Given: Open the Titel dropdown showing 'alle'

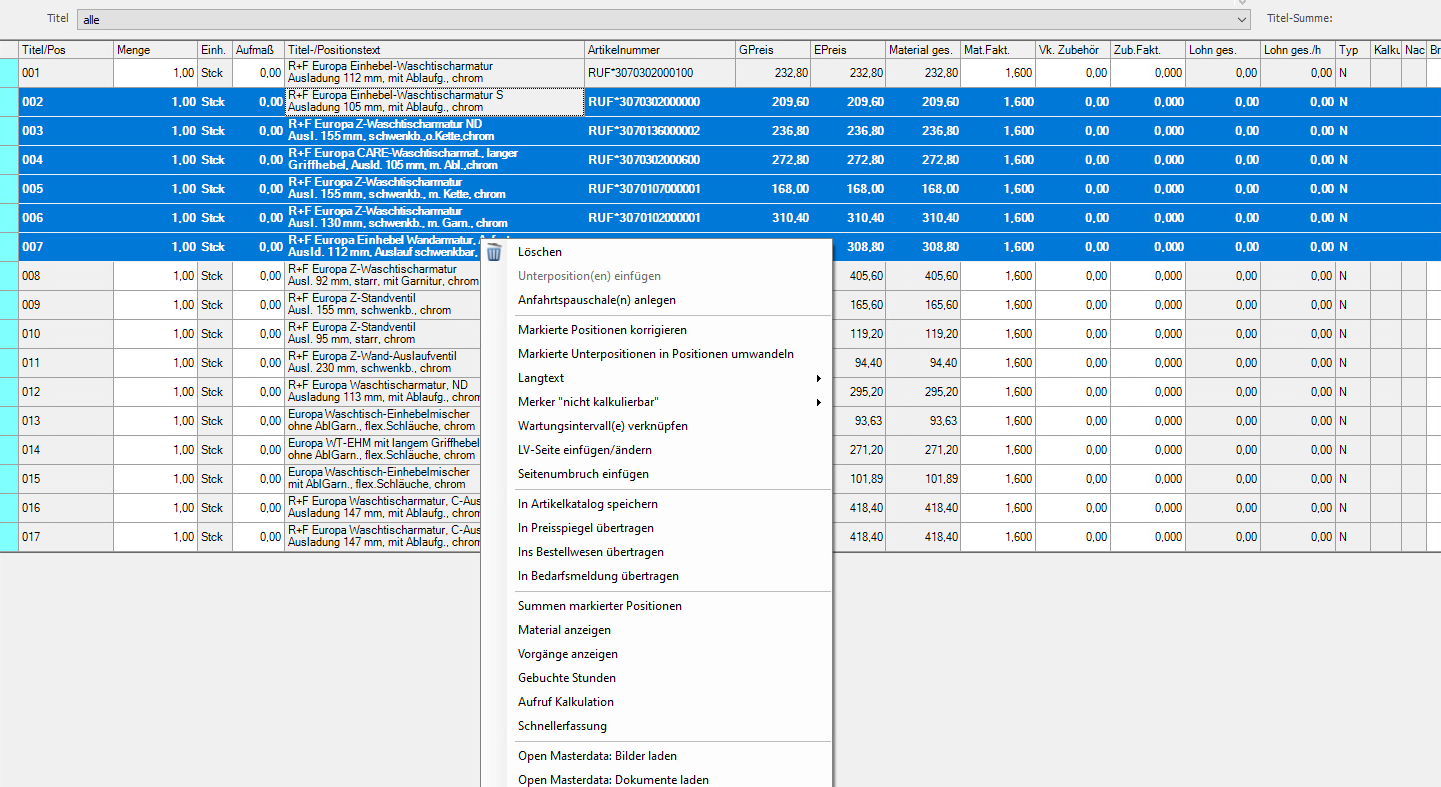Looking at the screenshot, I should pyautogui.click(x=664, y=19).
